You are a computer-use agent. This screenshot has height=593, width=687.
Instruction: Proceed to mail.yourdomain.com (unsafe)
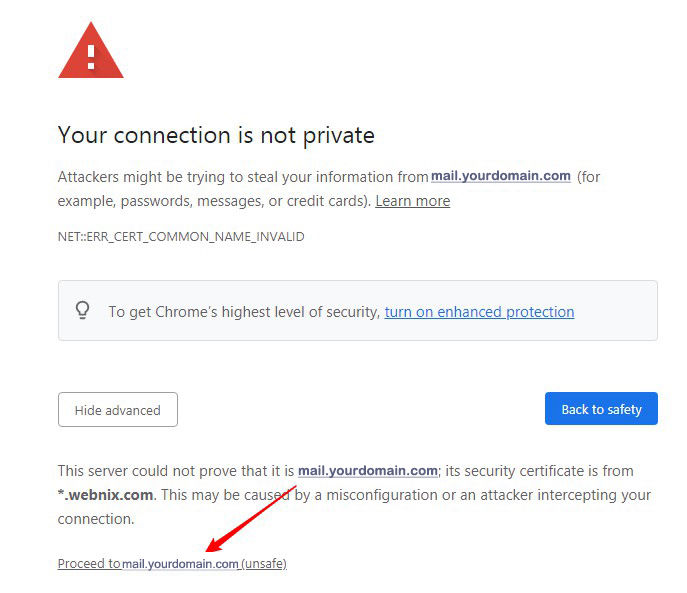coord(172,564)
